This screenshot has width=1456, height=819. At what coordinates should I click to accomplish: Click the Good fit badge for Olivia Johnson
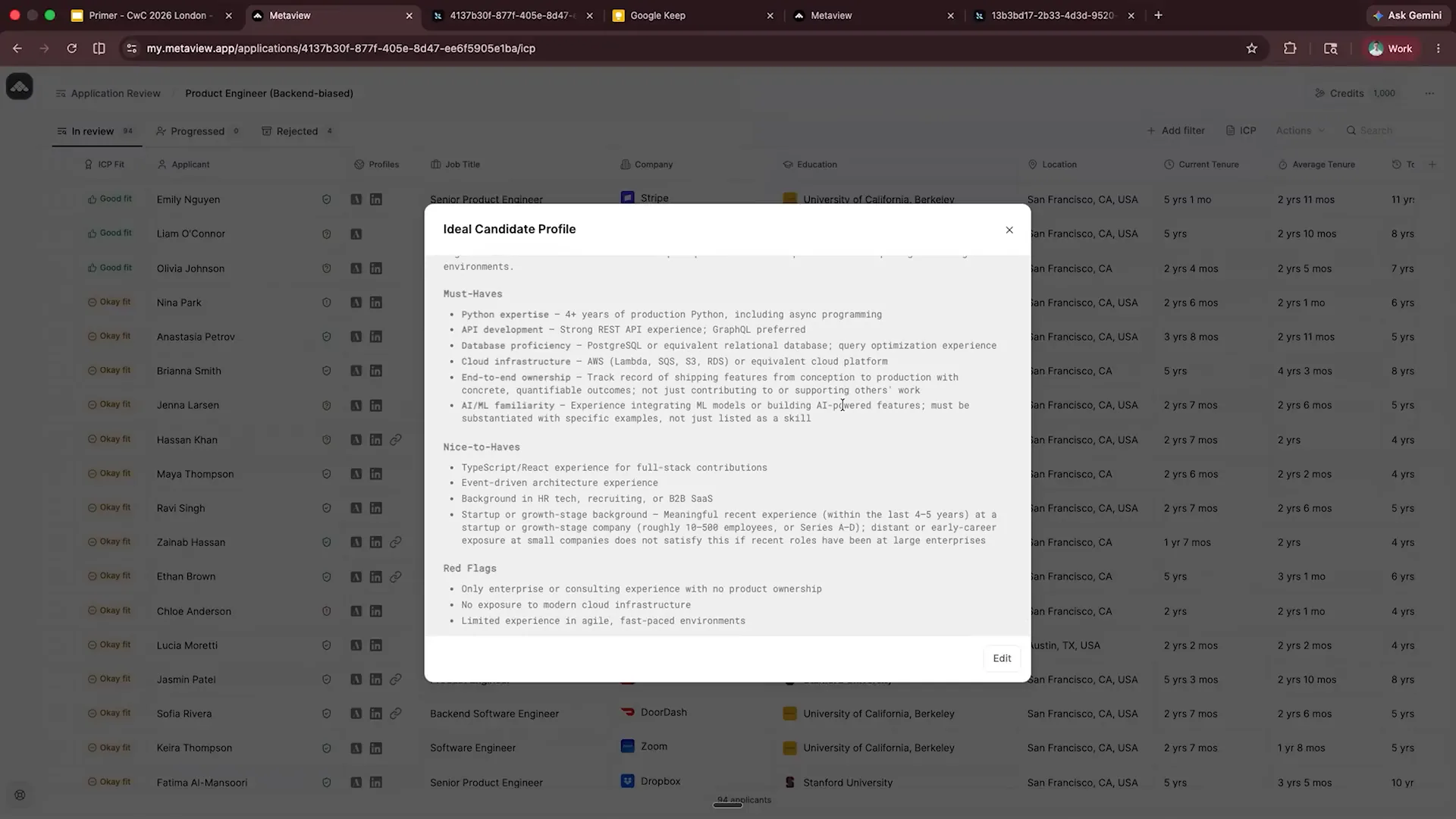point(109,268)
